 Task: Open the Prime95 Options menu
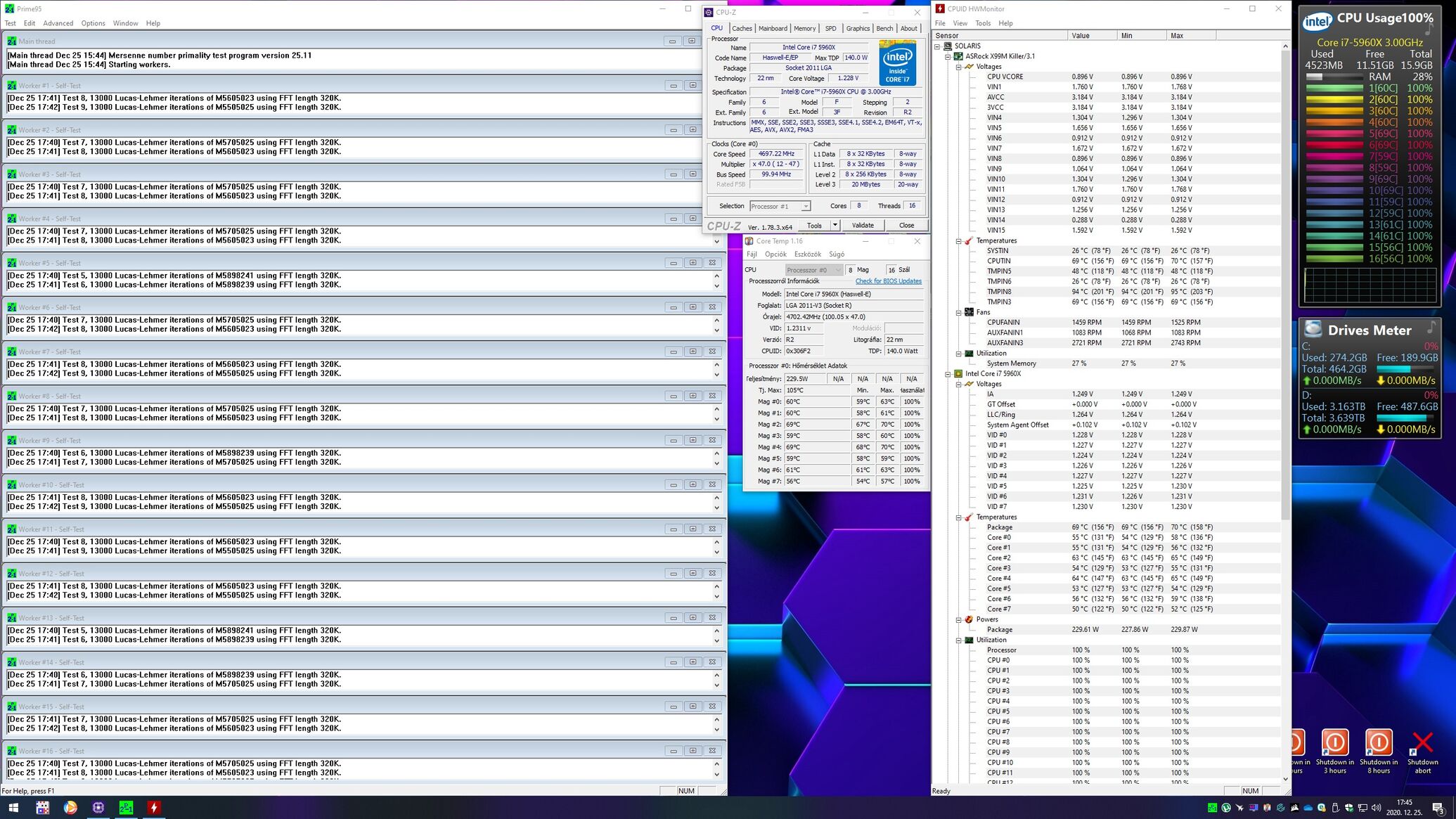pyautogui.click(x=93, y=23)
